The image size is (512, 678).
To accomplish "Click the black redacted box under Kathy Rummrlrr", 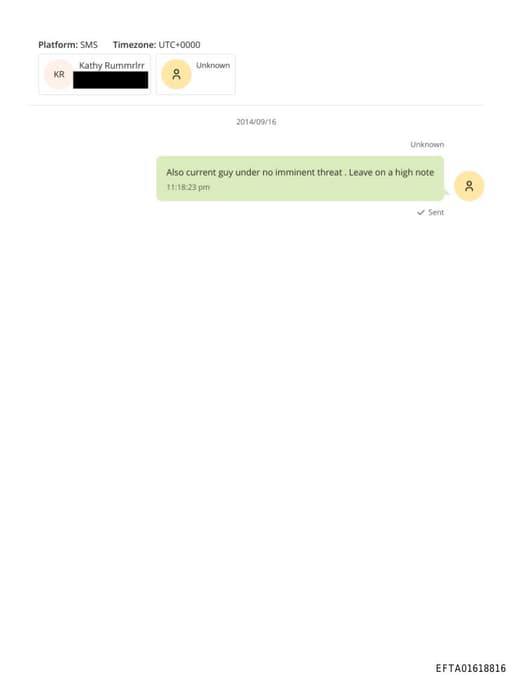I will 111,80.
